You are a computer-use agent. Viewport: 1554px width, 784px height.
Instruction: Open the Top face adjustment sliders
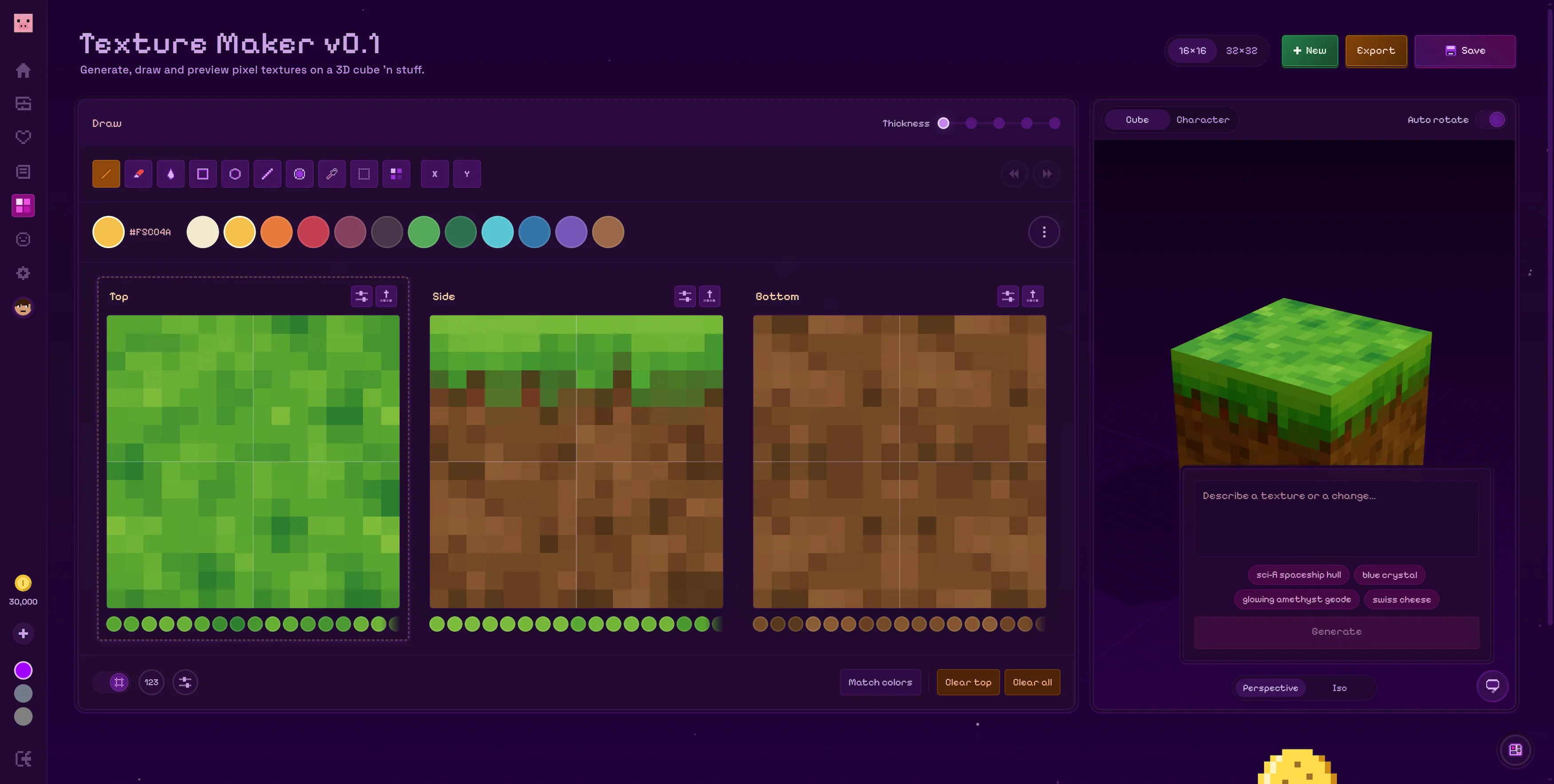coord(362,296)
